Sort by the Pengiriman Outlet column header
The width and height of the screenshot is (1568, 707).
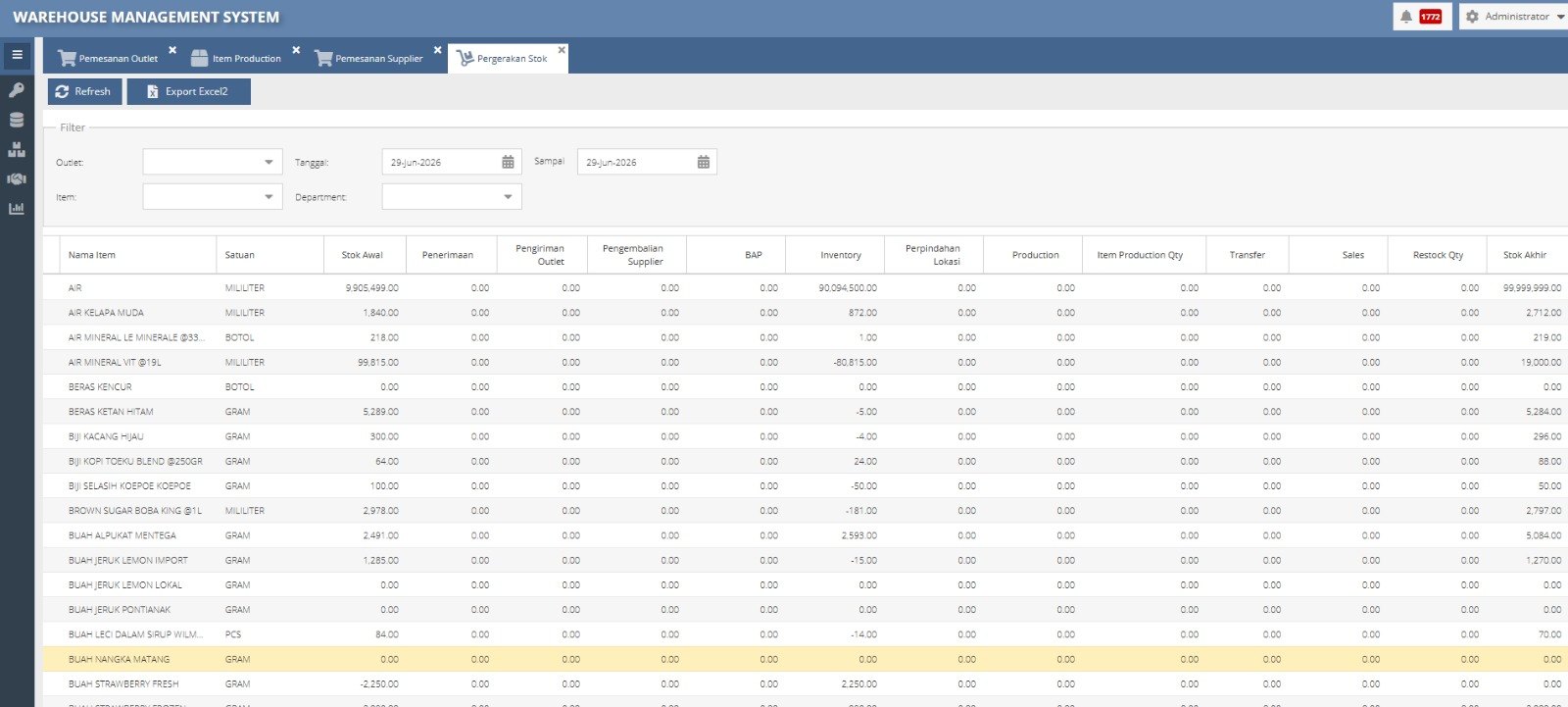pyautogui.click(x=542, y=255)
